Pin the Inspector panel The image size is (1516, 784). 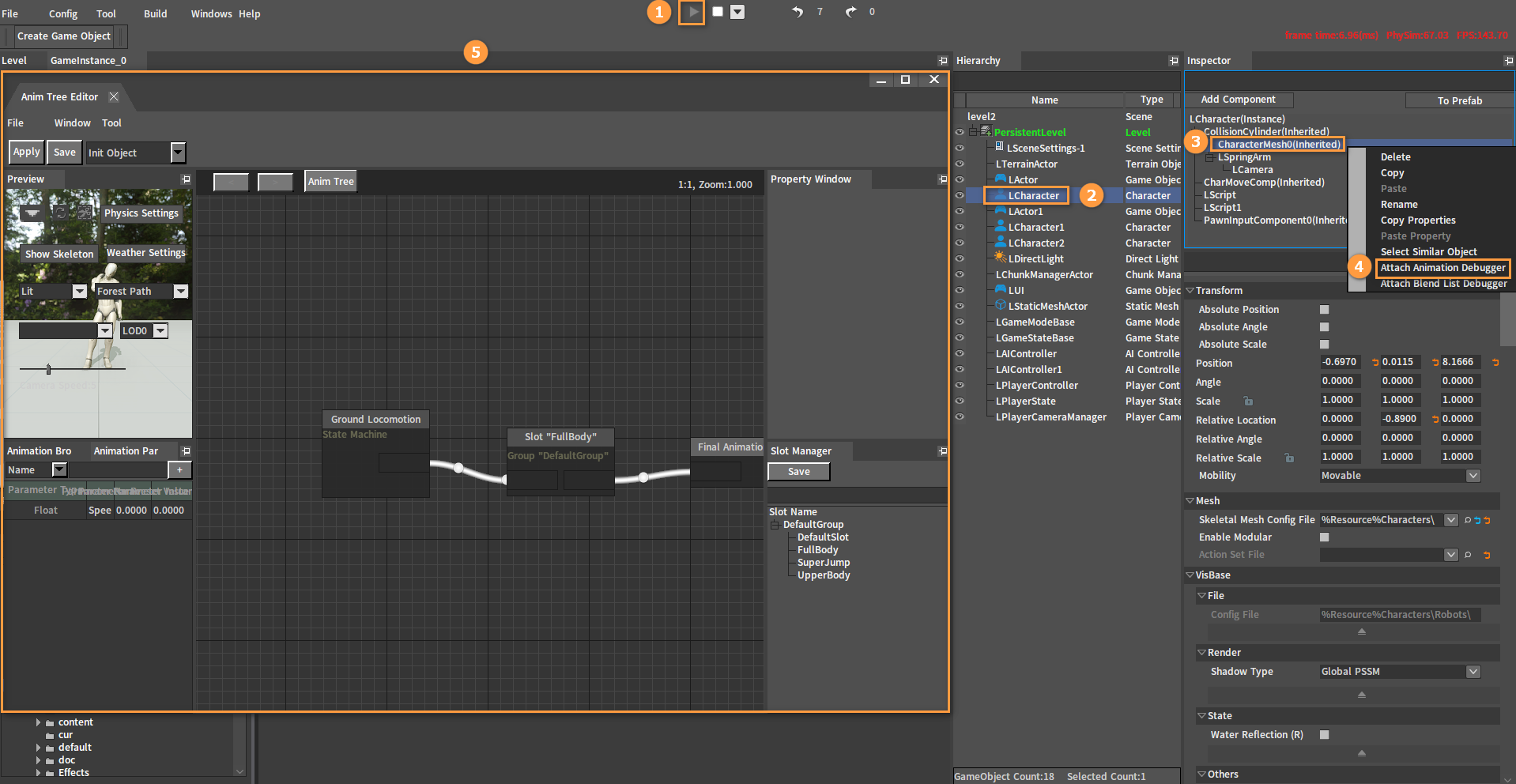pos(1509,61)
